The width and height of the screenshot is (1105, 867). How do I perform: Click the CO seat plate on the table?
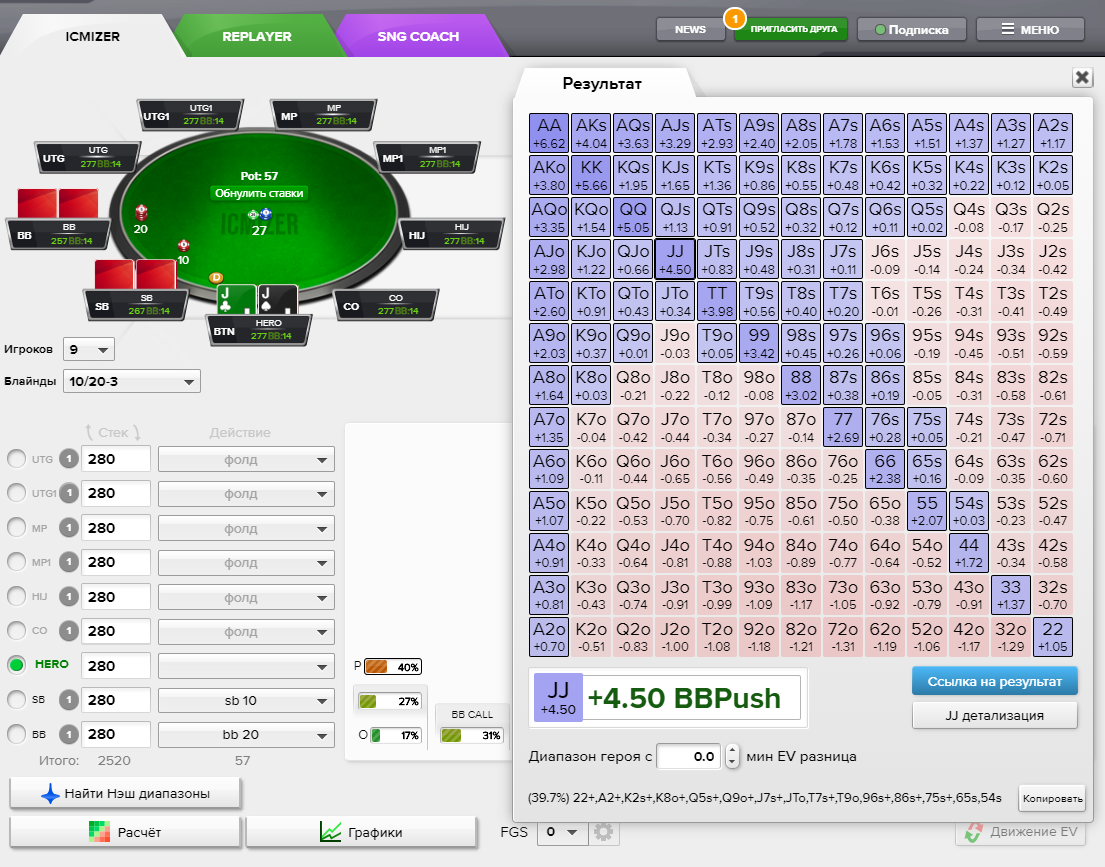(x=386, y=305)
